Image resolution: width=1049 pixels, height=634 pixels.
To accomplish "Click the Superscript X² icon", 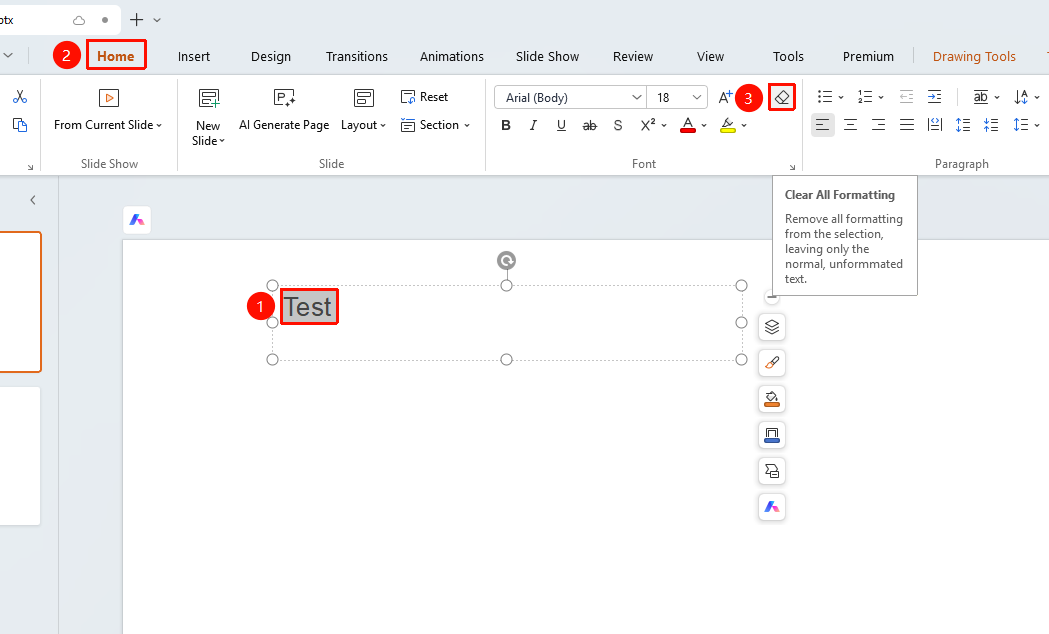I will (x=648, y=125).
